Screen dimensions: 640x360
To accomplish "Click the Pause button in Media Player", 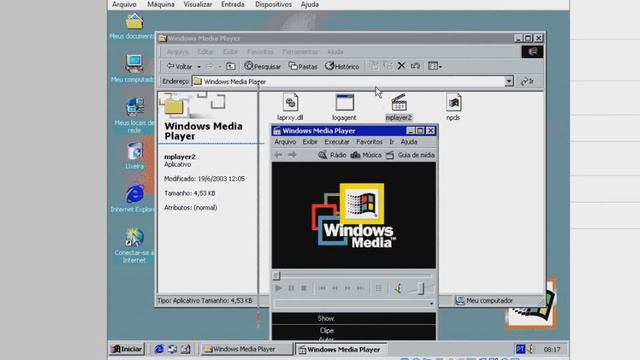I will pyautogui.click(x=291, y=288).
